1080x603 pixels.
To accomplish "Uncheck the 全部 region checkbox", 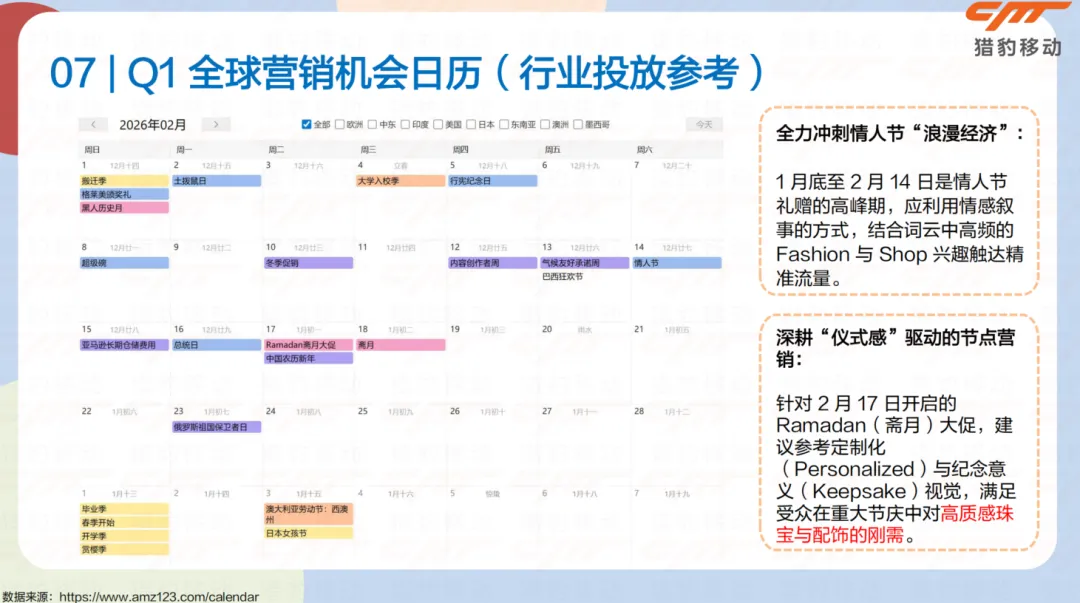I will [307, 125].
